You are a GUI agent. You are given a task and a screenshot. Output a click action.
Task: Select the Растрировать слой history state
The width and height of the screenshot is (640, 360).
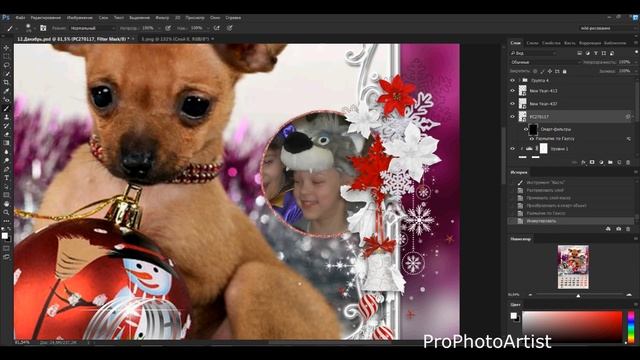click(x=545, y=190)
